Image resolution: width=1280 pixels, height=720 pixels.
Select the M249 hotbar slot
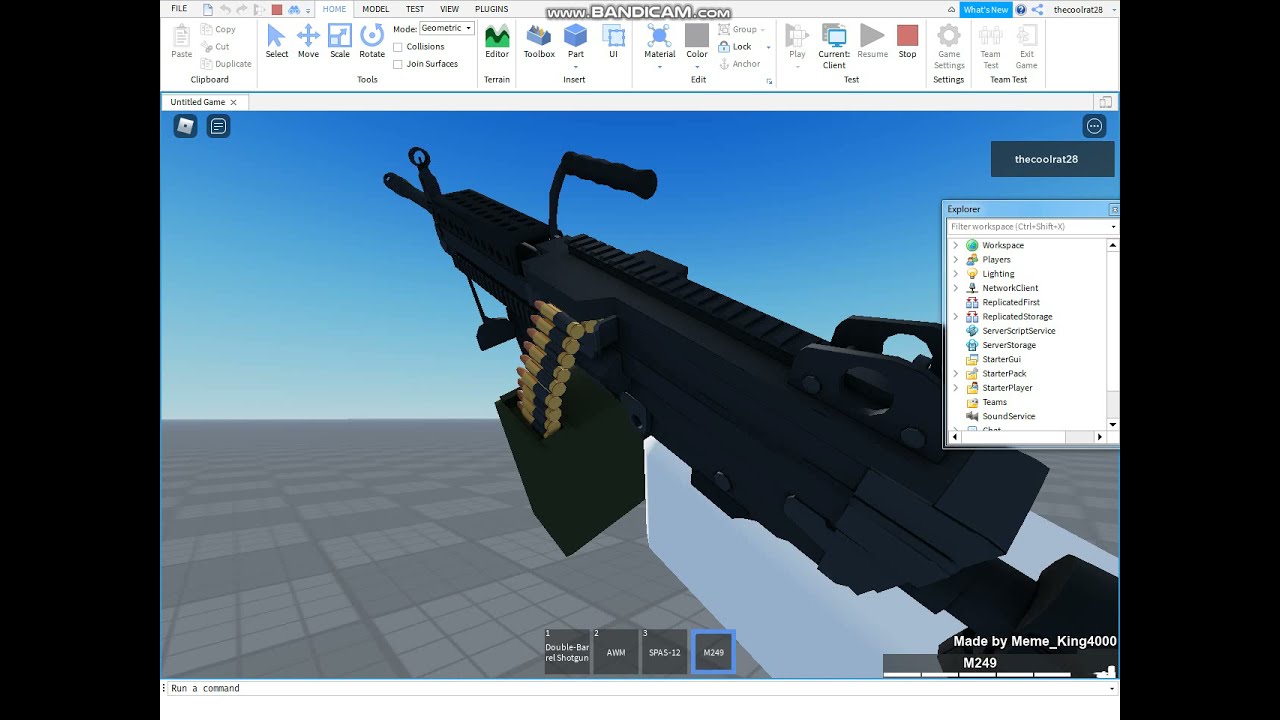tap(713, 652)
